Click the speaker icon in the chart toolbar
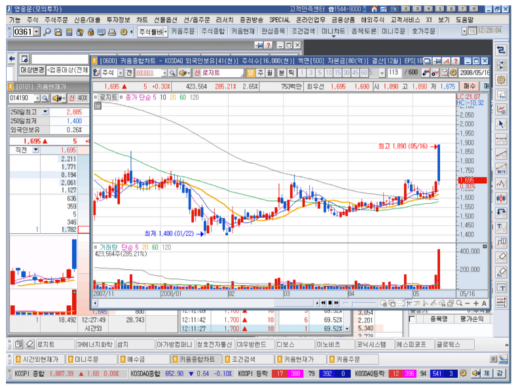This screenshot has width=517, height=388. 183,73
